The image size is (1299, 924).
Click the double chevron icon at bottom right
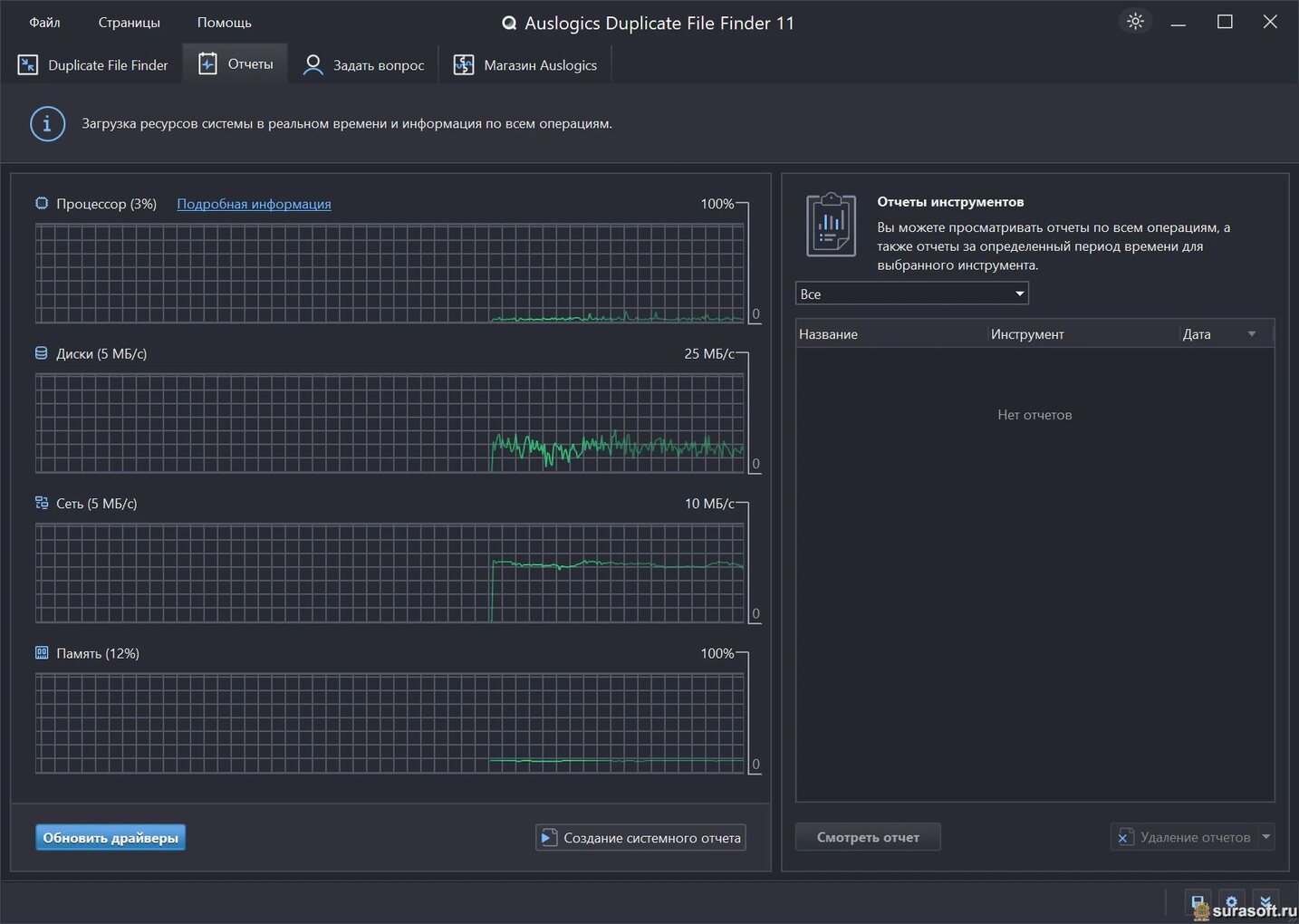1265,901
